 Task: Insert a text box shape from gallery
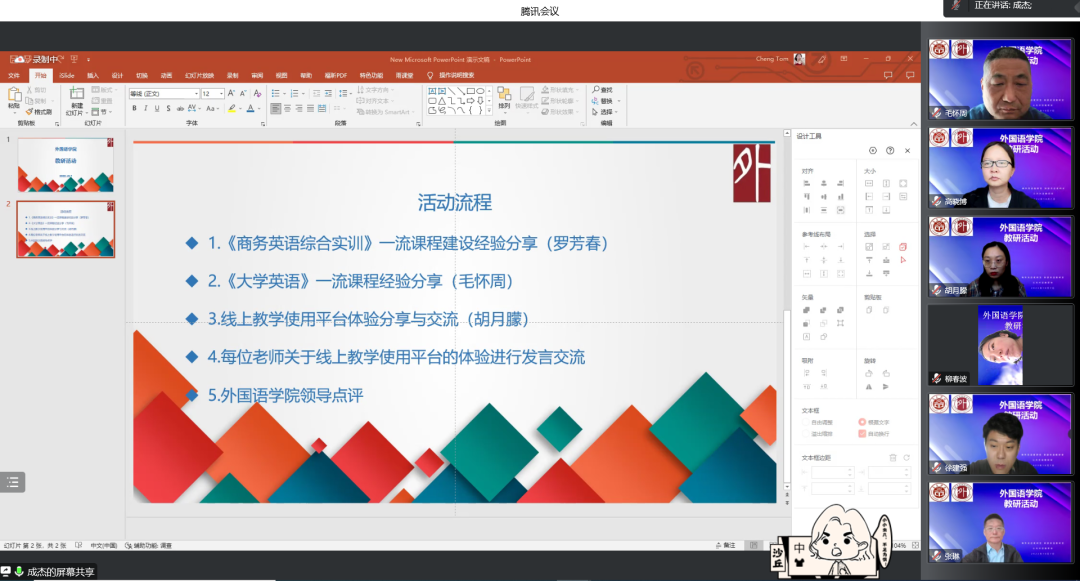pyautogui.click(x=432, y=91)
